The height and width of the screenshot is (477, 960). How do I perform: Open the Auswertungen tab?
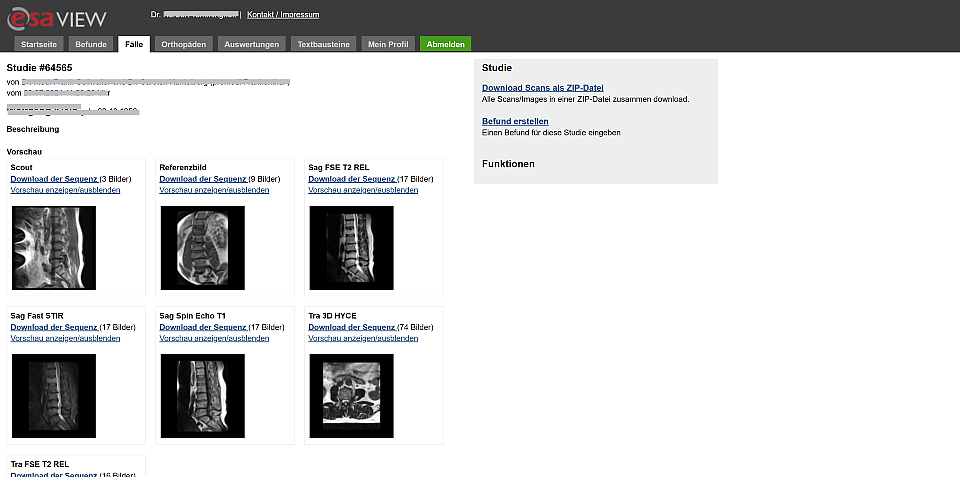(x=252, y=44)
